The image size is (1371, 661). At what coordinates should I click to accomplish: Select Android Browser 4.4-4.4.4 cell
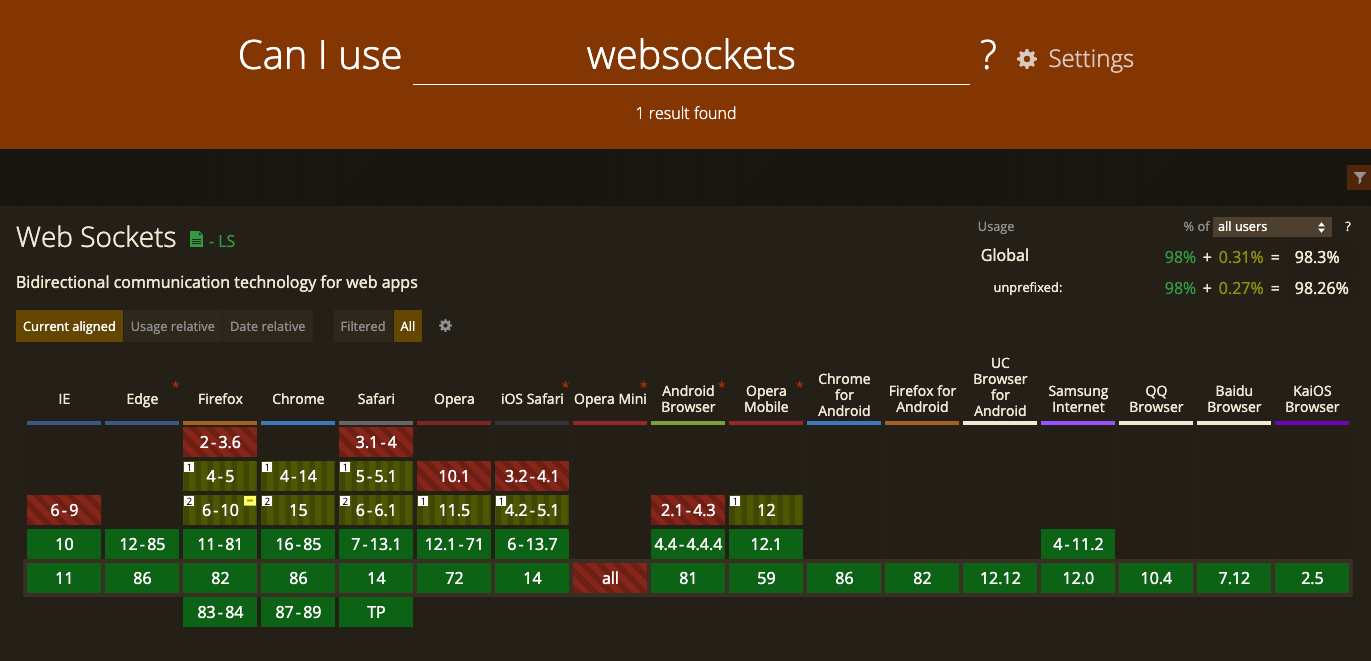tap(688, 544)
